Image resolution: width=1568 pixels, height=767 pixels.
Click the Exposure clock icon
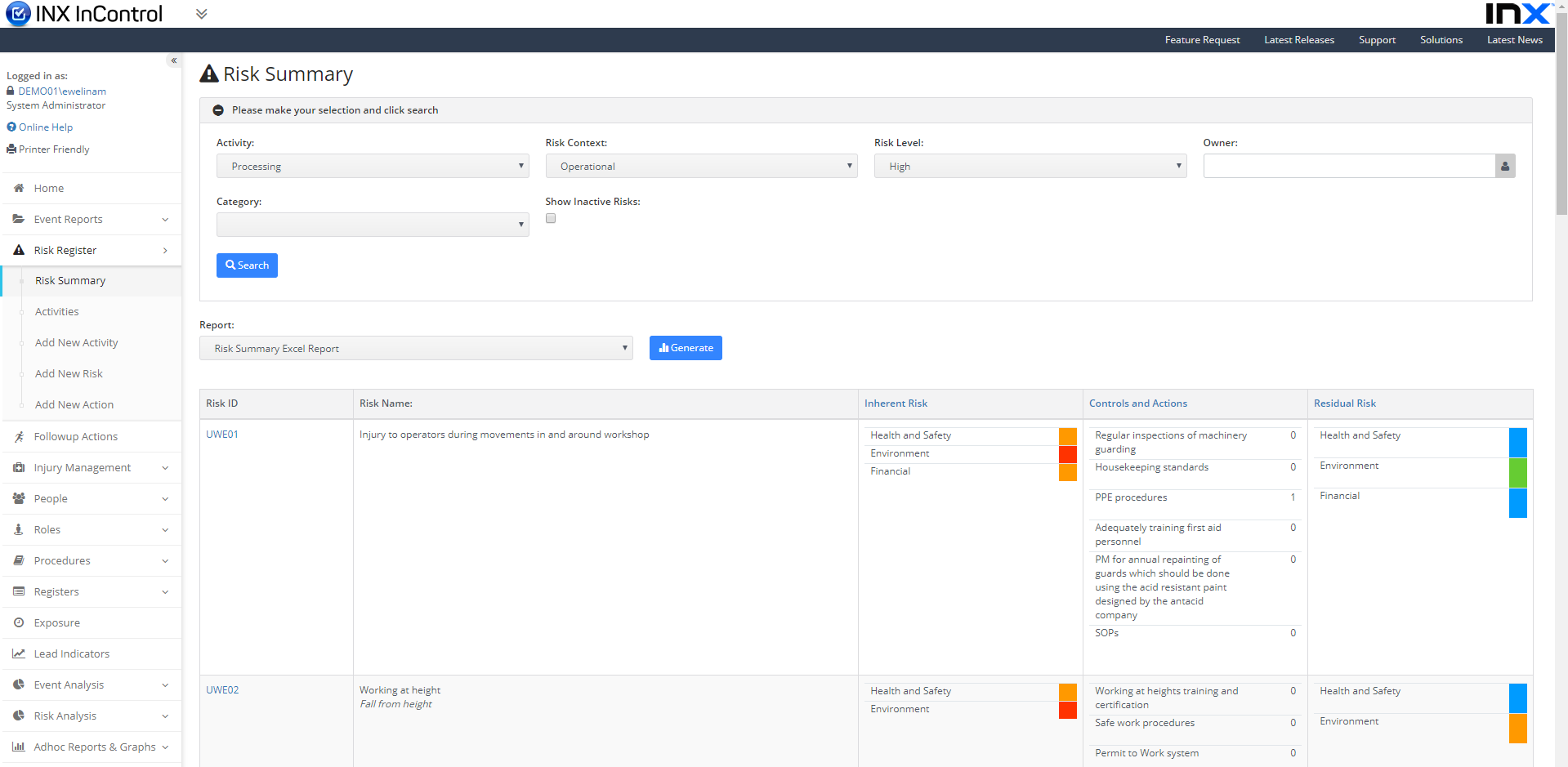tap(19, 622)
